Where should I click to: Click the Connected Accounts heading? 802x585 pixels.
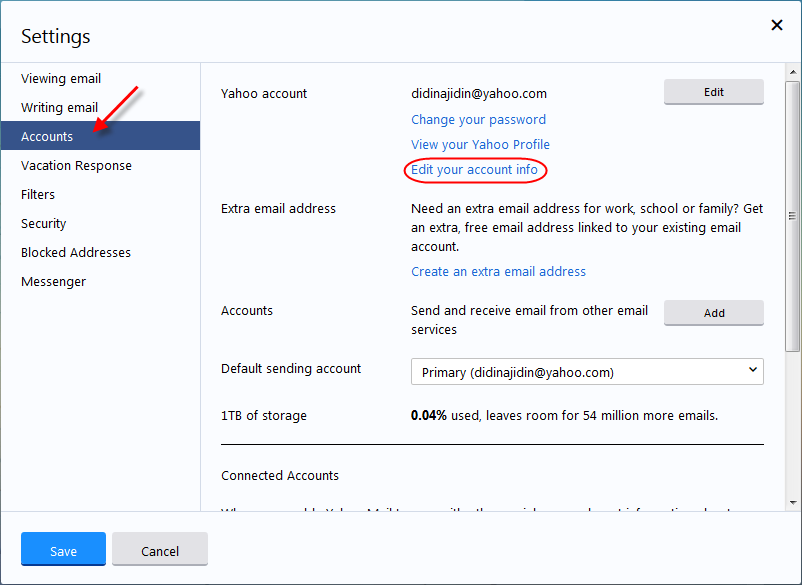(280, 476)
